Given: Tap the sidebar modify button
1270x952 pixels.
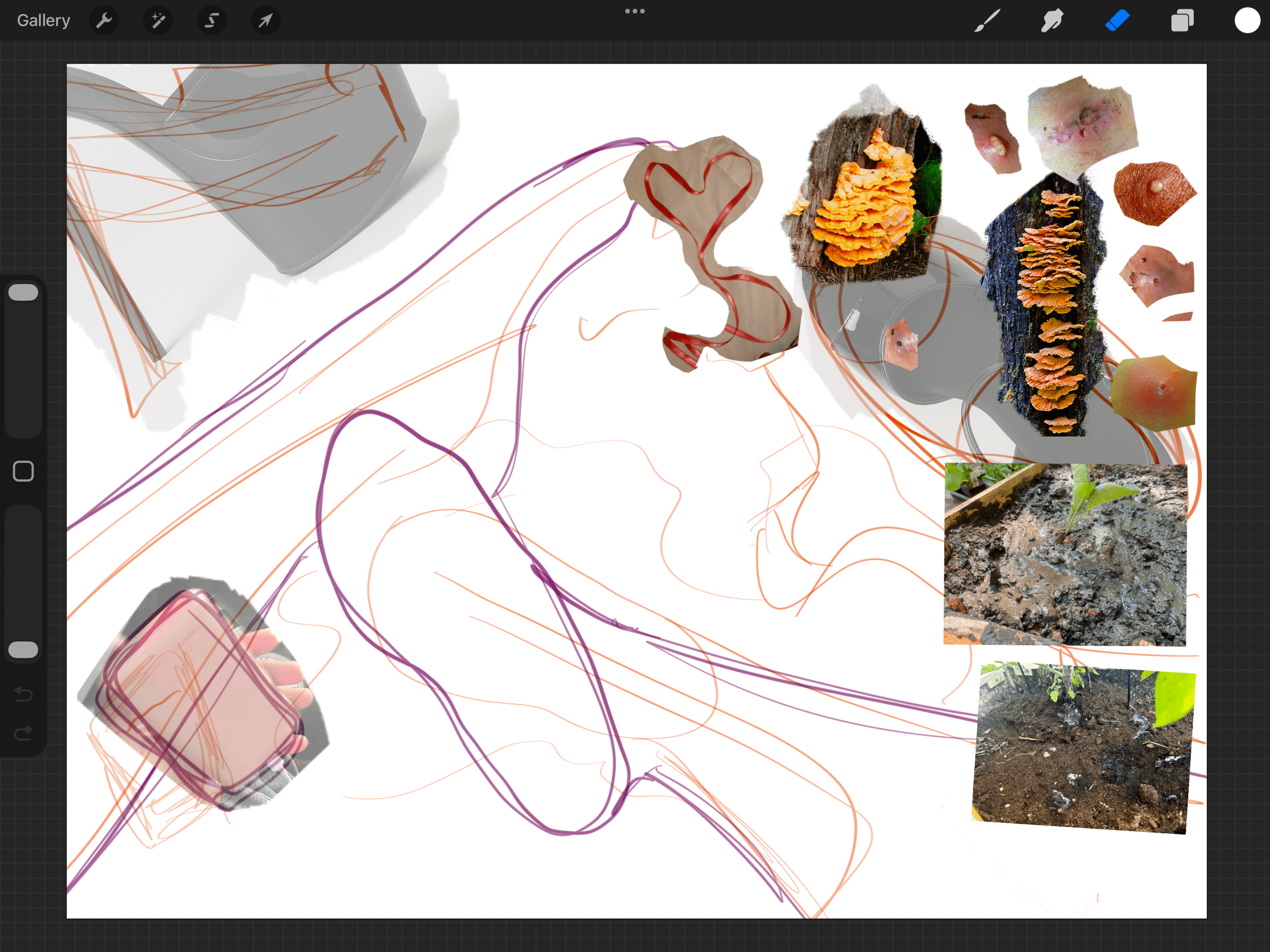Looking at the screenshot, I should click(x=23, y=470).
